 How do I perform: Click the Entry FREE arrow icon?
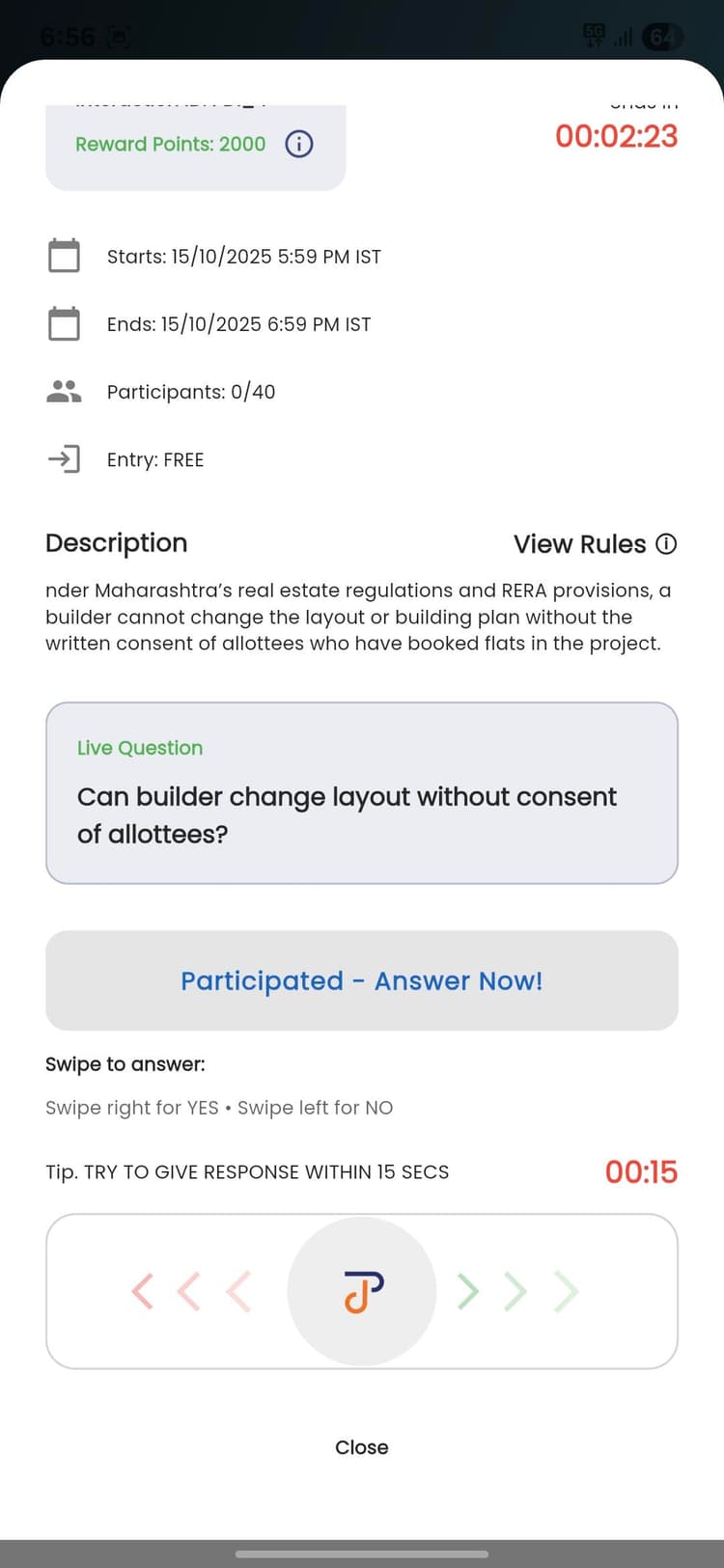click(64, 459)
